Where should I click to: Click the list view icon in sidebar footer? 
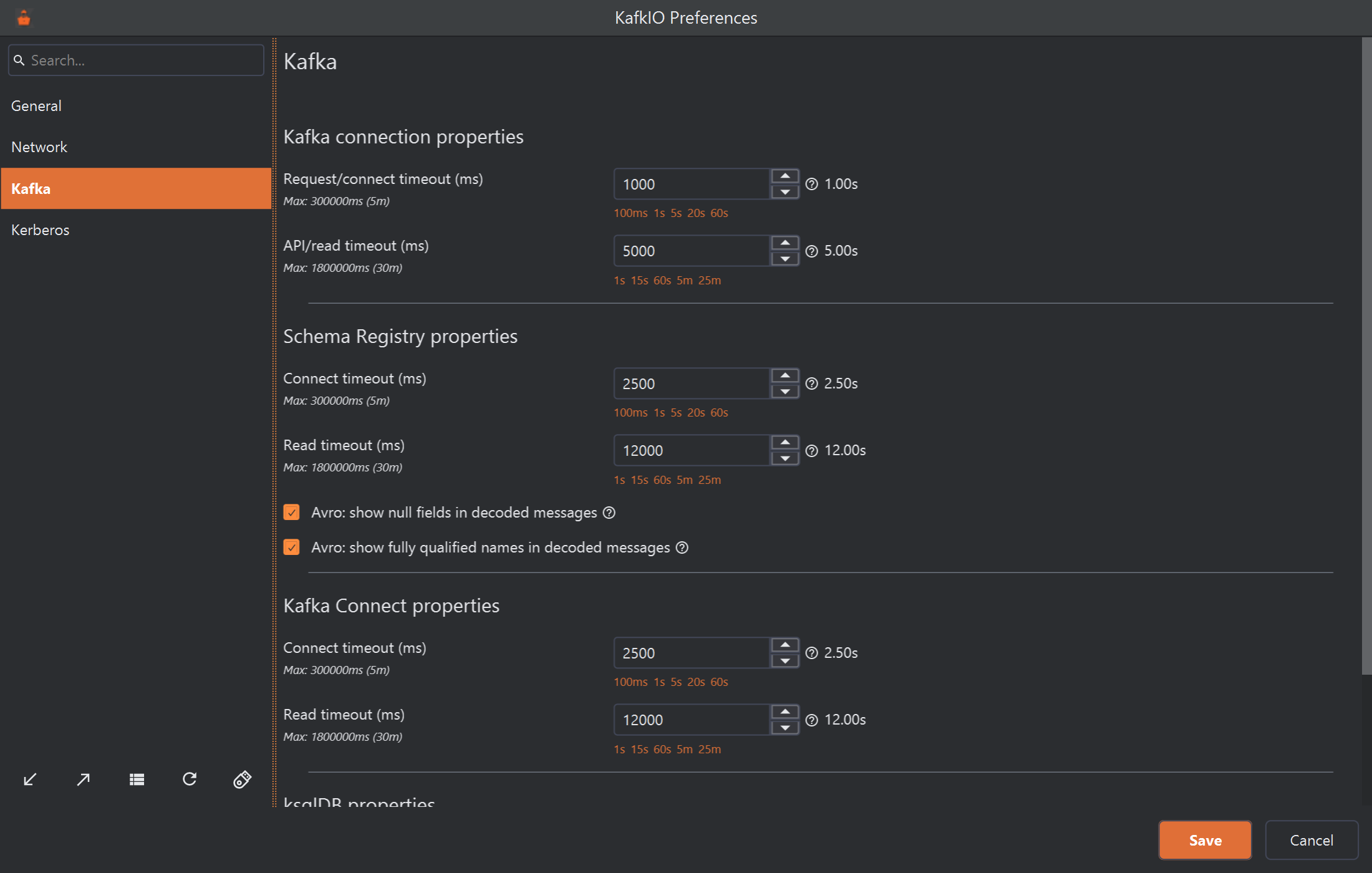[x=137, y=779]
